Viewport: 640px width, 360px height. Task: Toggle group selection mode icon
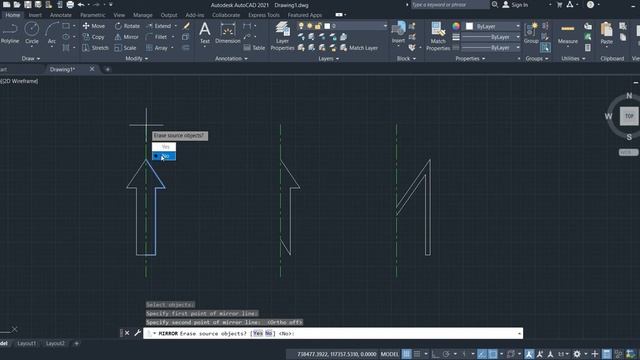click(545, 48)
